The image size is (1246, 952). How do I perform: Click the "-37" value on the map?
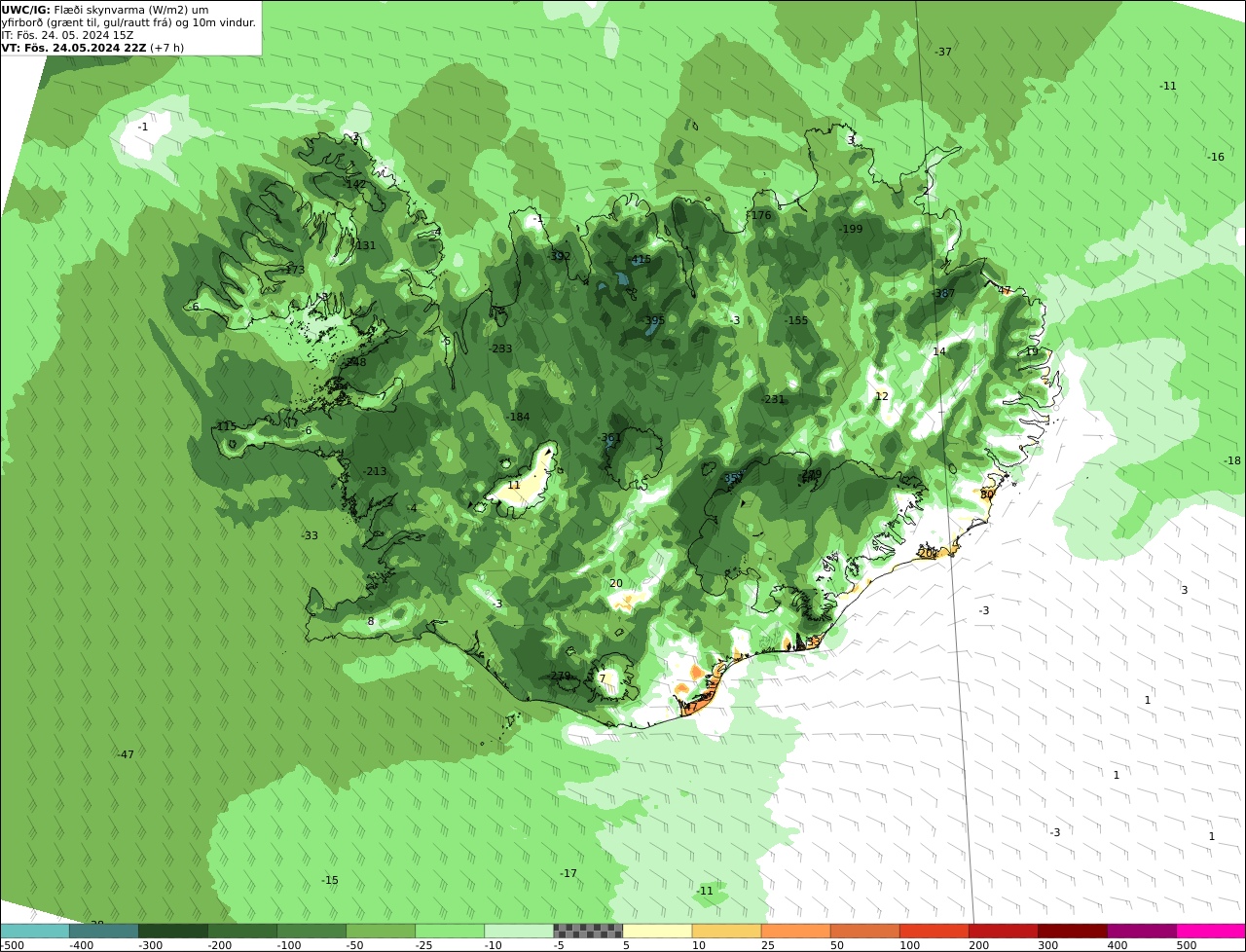(x=943, y=53)
